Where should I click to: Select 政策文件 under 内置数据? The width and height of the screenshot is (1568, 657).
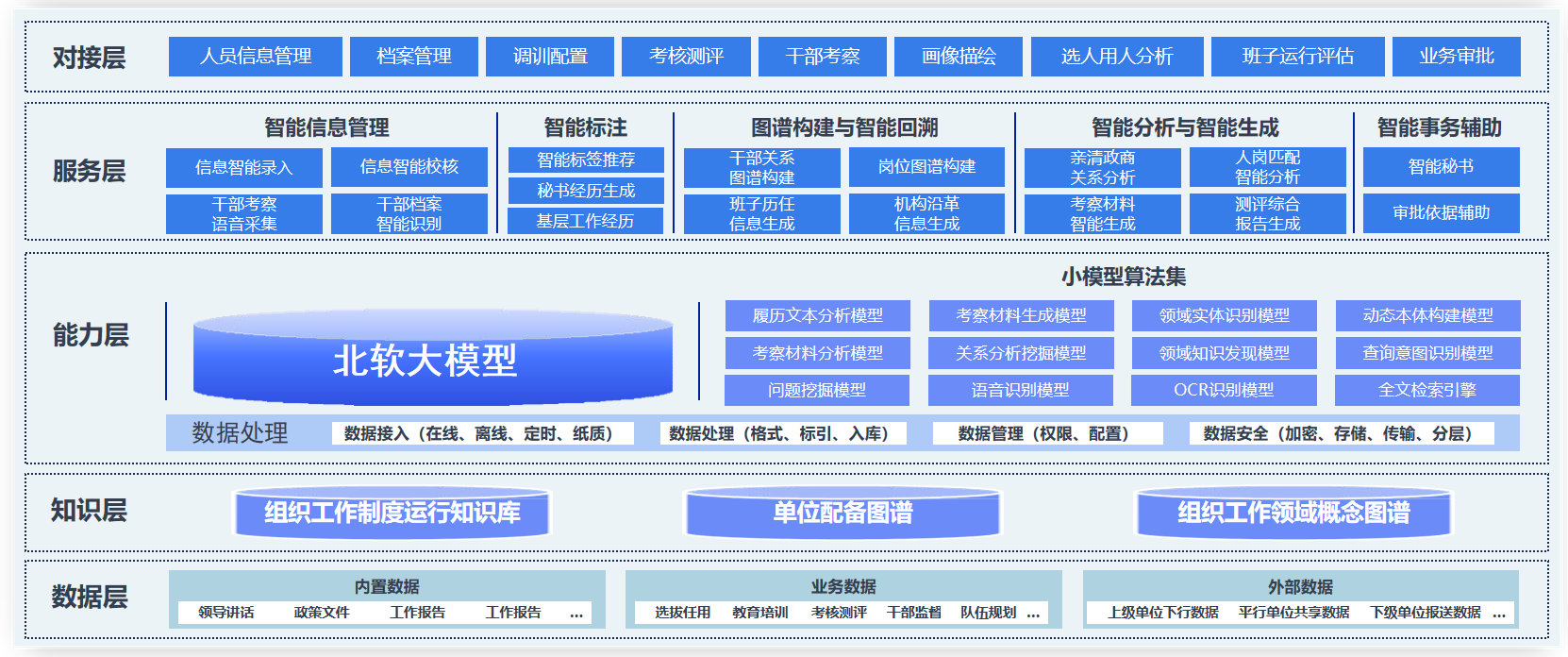point(322,613)
